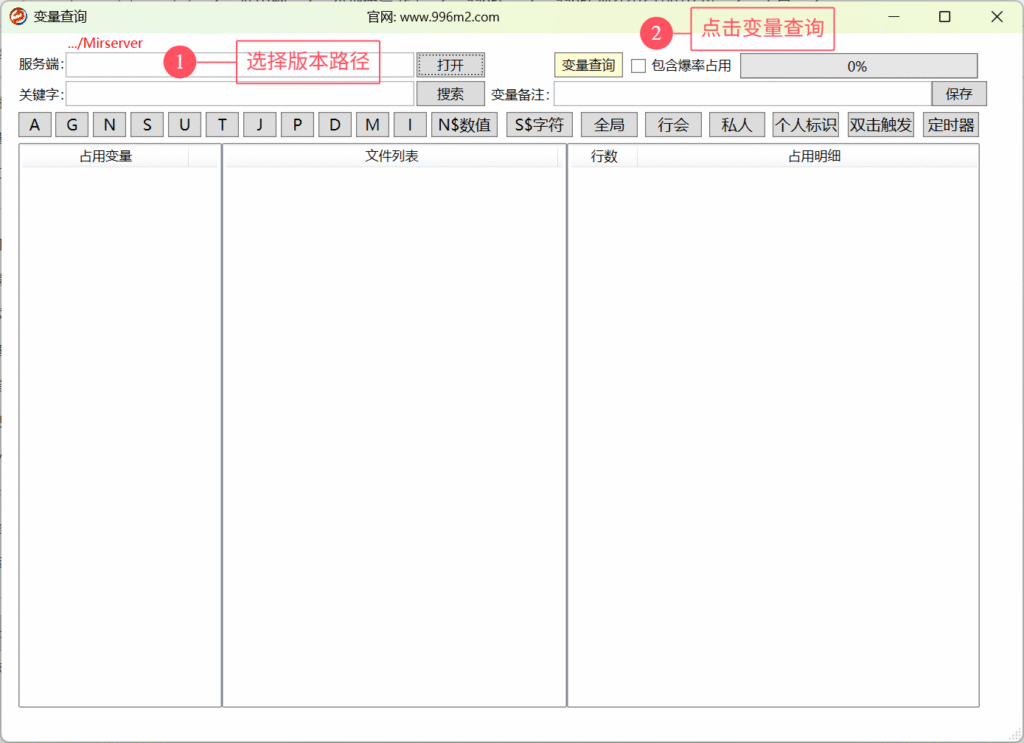Screen dimensions: 1024x743
Task: Select the M variable filter button
Action: click(372, 125)
